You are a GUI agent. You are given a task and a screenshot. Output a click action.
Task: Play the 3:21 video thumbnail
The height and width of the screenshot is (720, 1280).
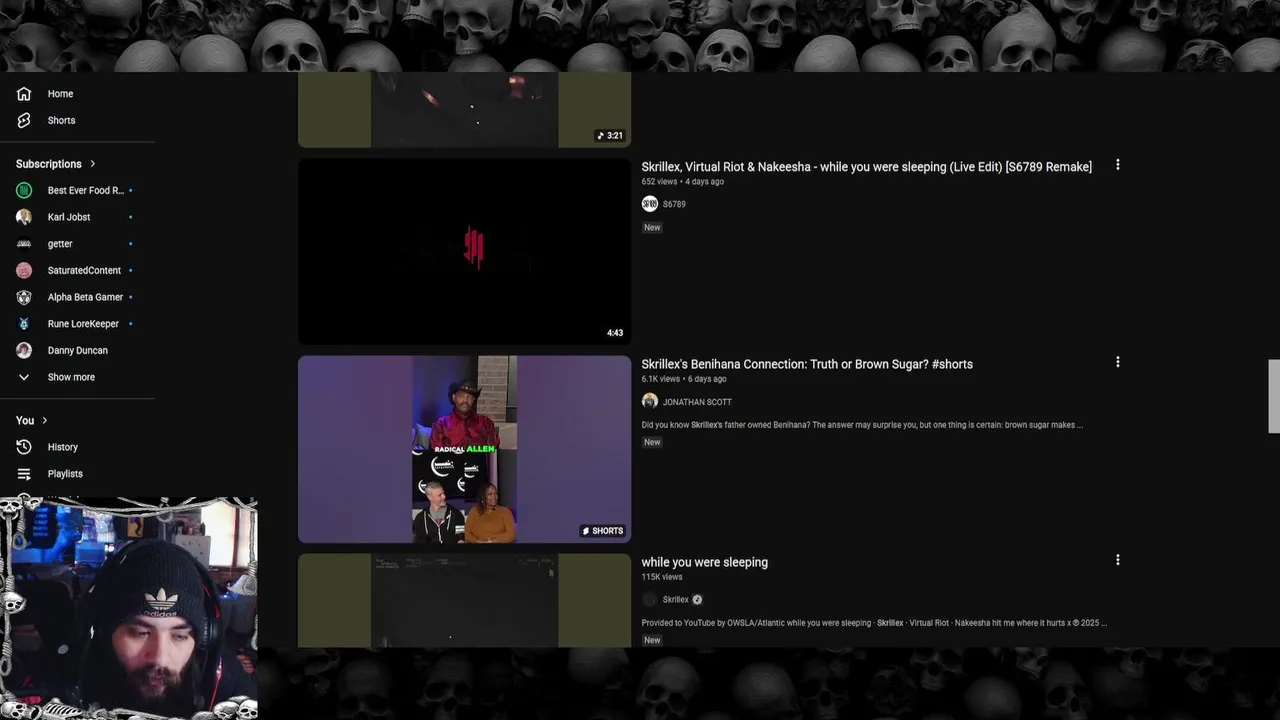tap(464, 110)
